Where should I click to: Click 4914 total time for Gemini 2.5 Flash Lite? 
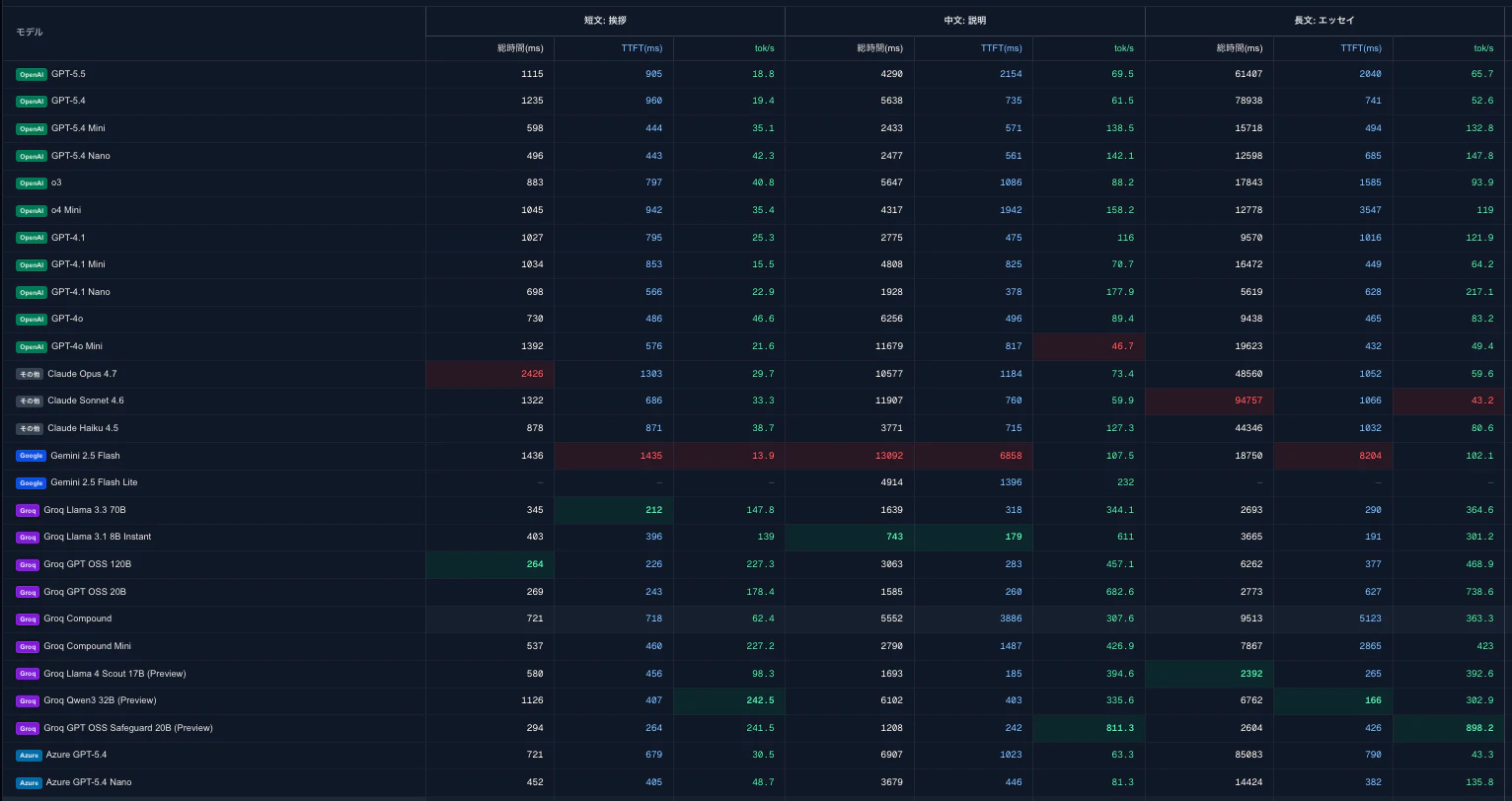[892, 482]
